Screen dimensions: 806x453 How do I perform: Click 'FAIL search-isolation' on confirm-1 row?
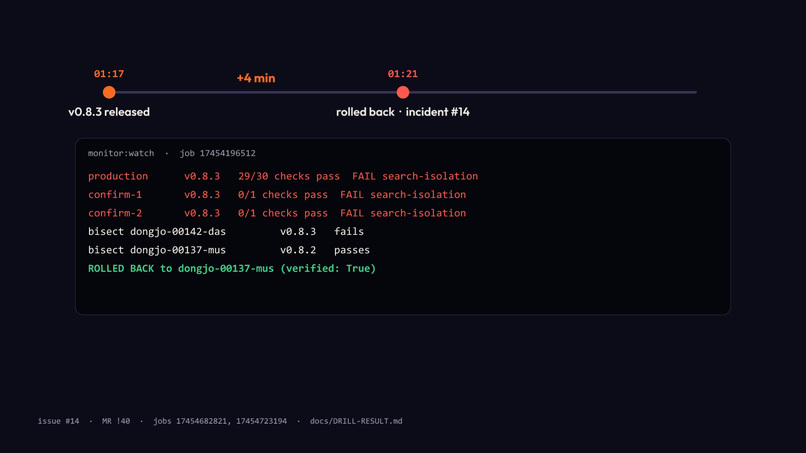point(403,195)
